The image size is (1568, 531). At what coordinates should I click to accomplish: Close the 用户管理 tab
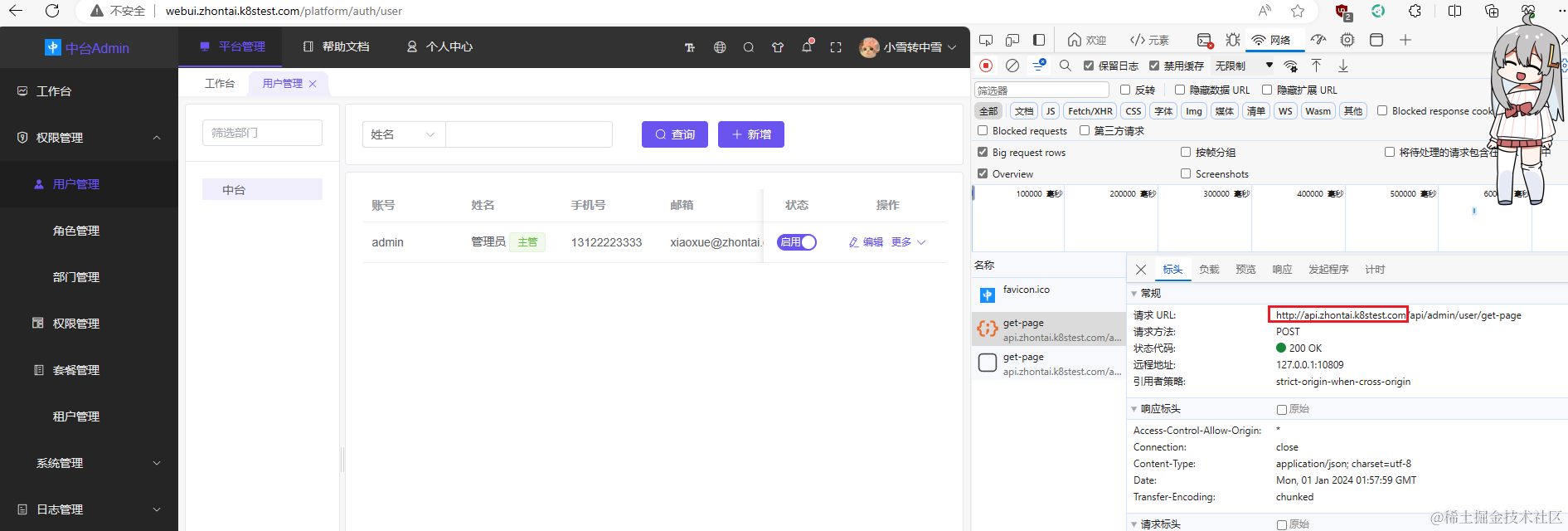coord(313,84)
